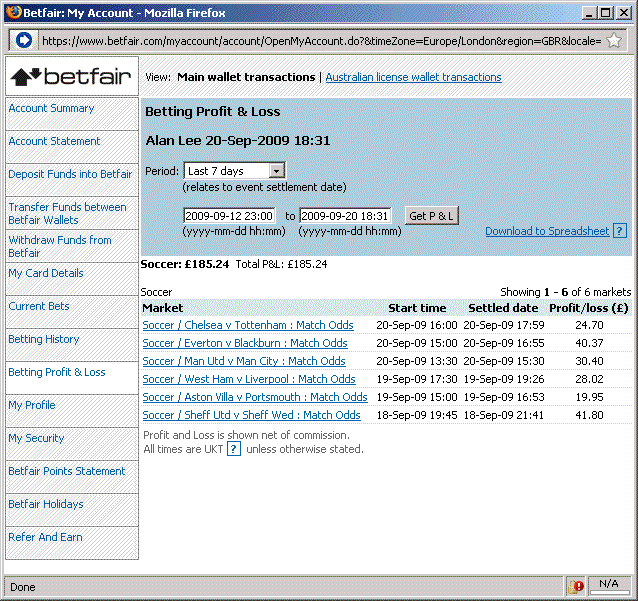The image size is (638, 601).
Task: Click profit value 41.80
Action: point(589,415)
